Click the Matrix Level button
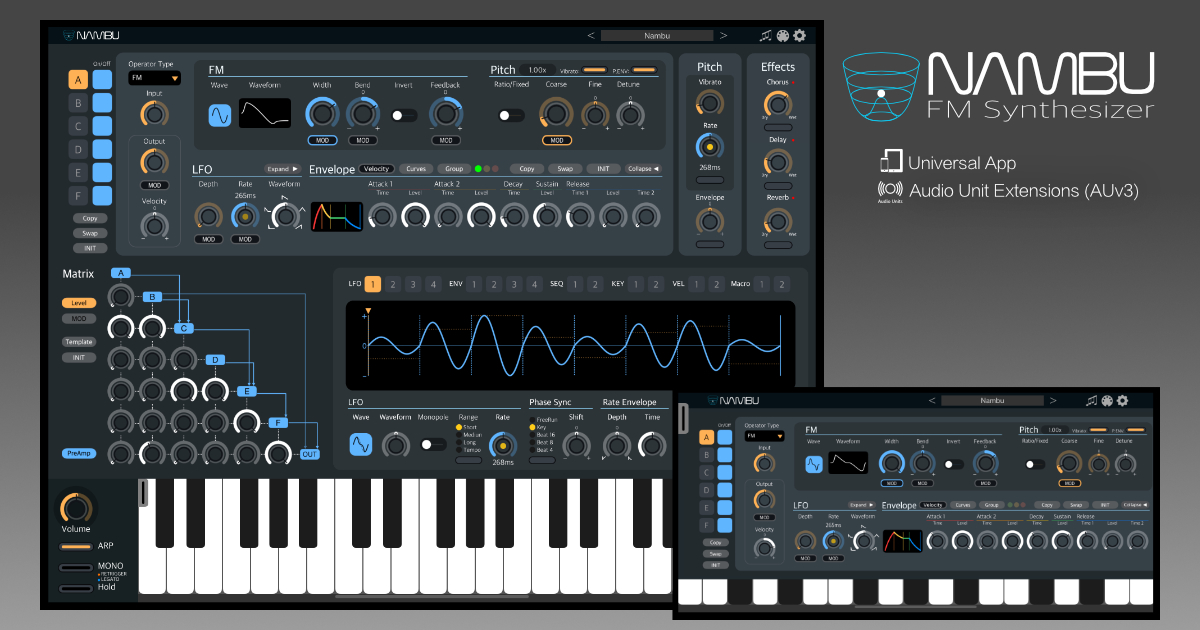Viewport: 1200px width, 630px height. pyautogui.click(x=78, y=302)
